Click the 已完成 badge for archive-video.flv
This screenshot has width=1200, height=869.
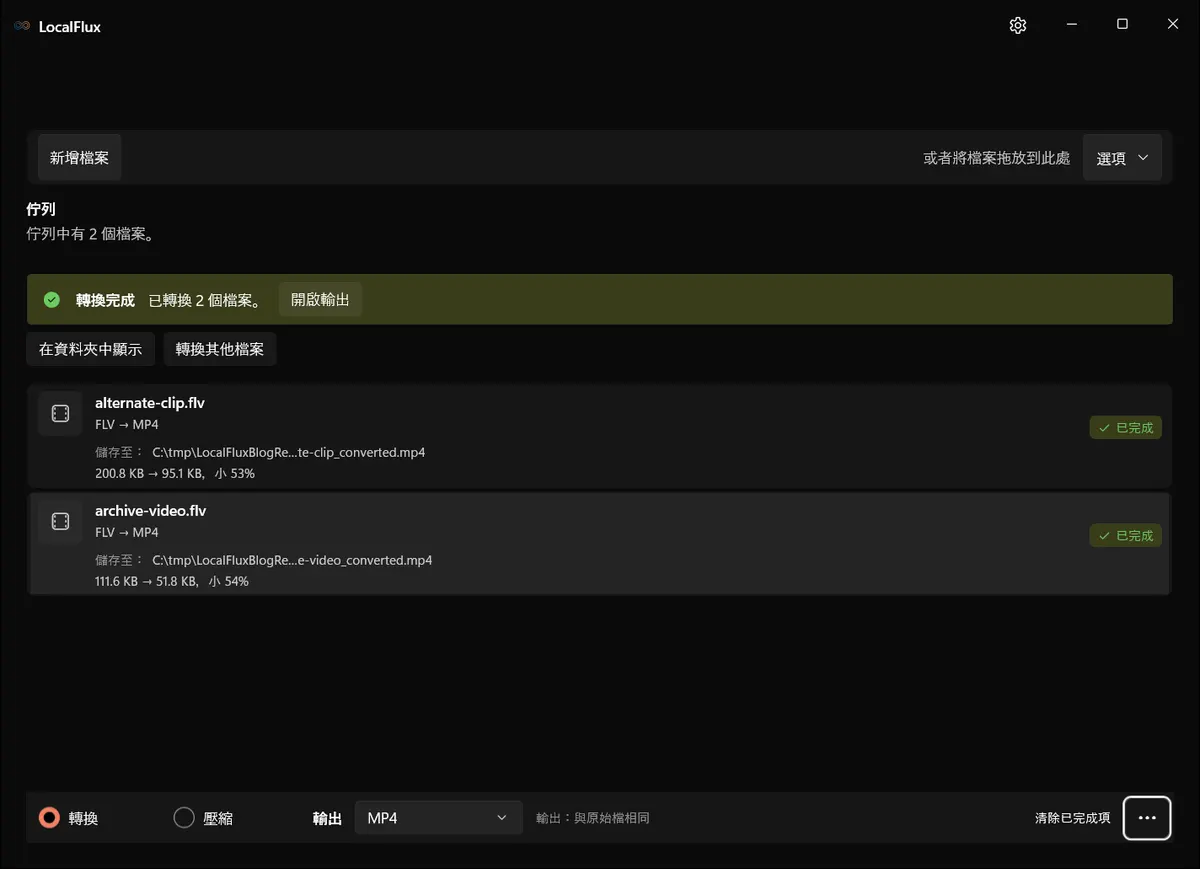[x=1126, y=536]
